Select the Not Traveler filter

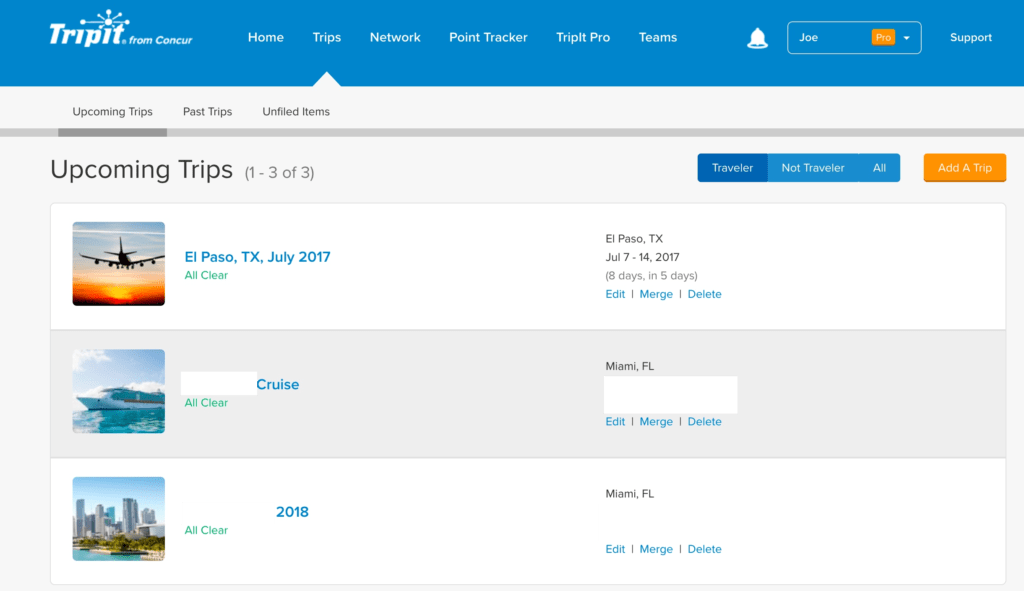(x=812, y=168)
